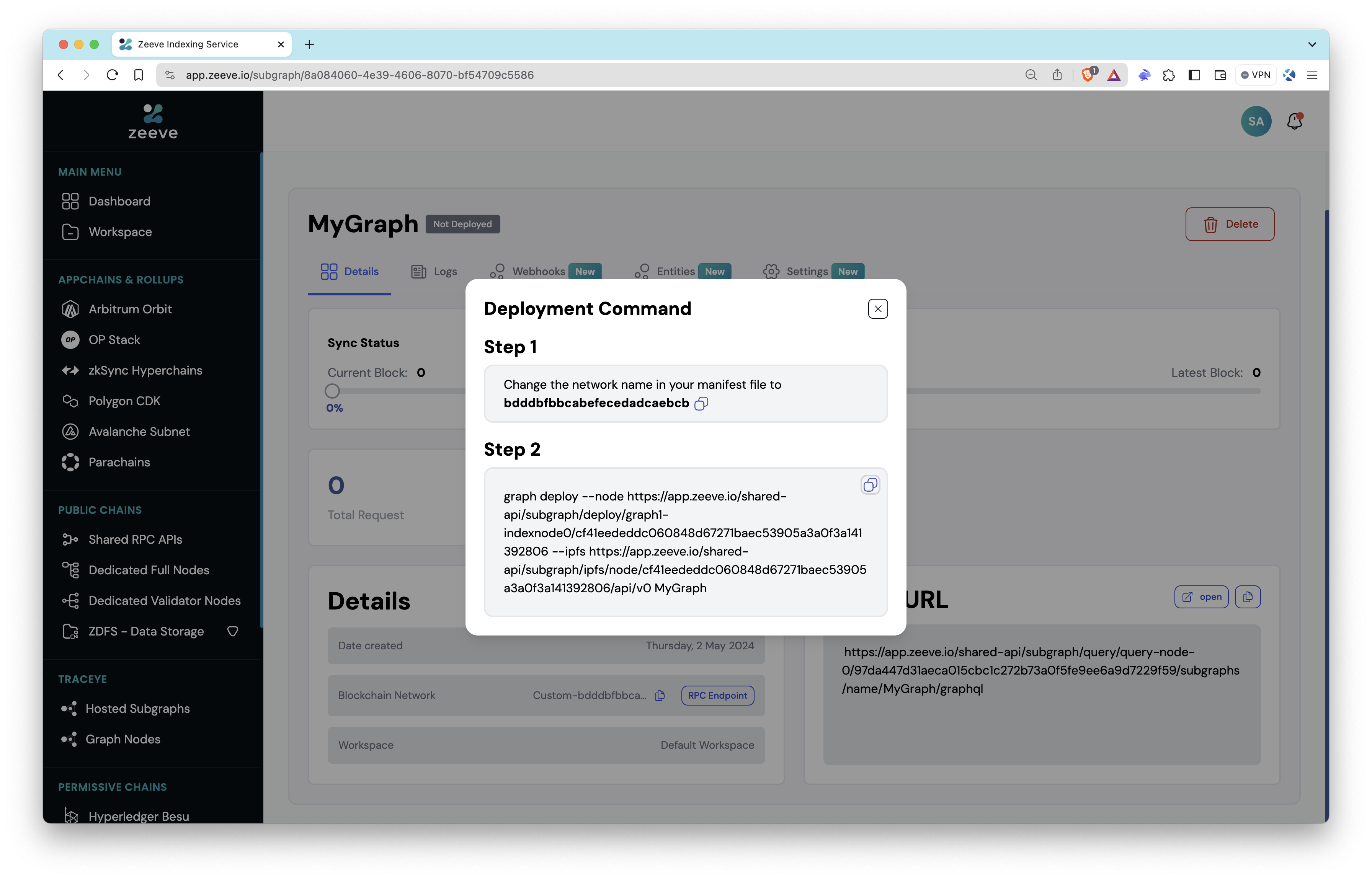
Task: Reload the page
Action: click(113, 75)
